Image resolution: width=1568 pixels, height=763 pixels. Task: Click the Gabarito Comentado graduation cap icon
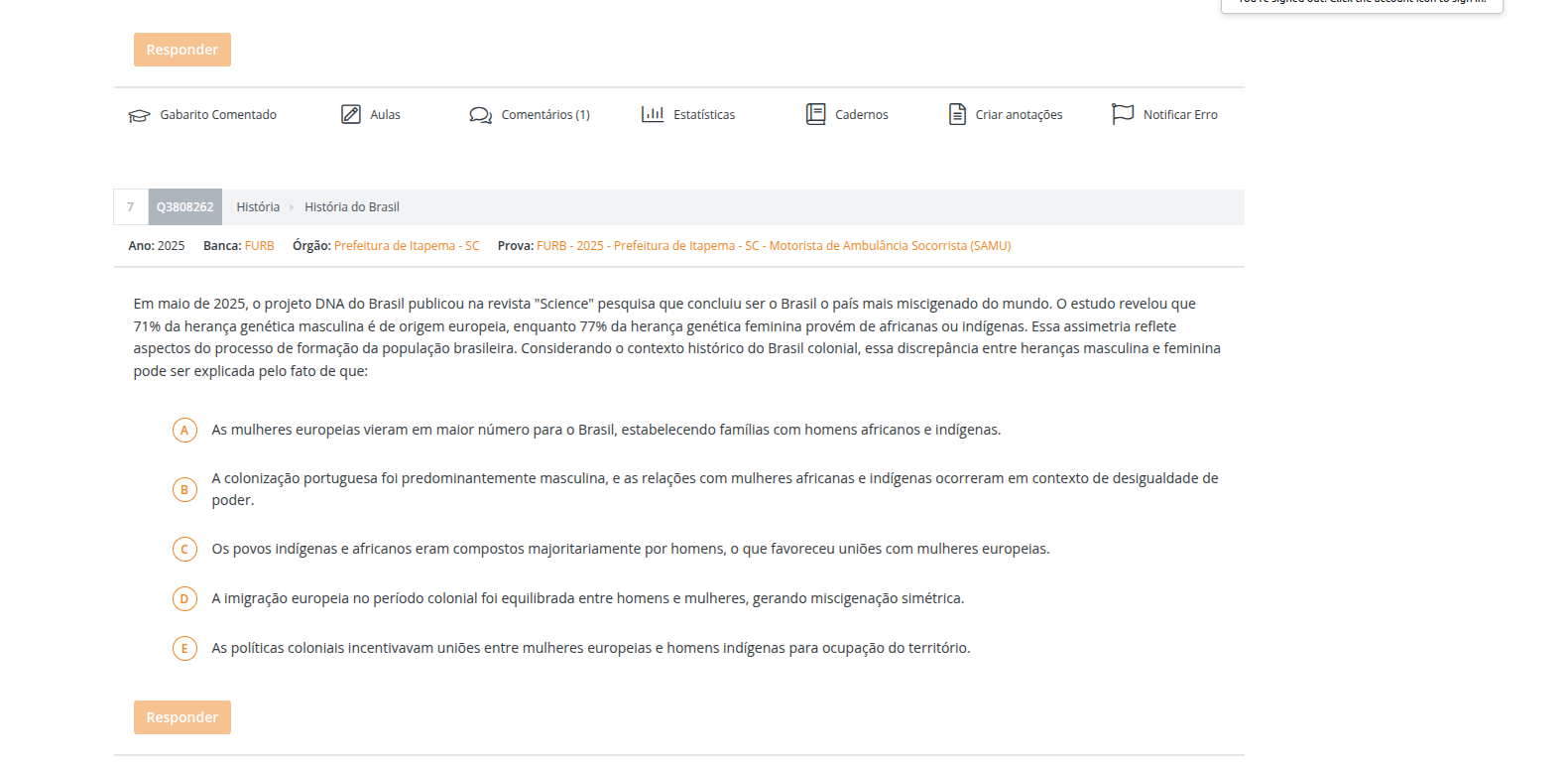(139, 115)
